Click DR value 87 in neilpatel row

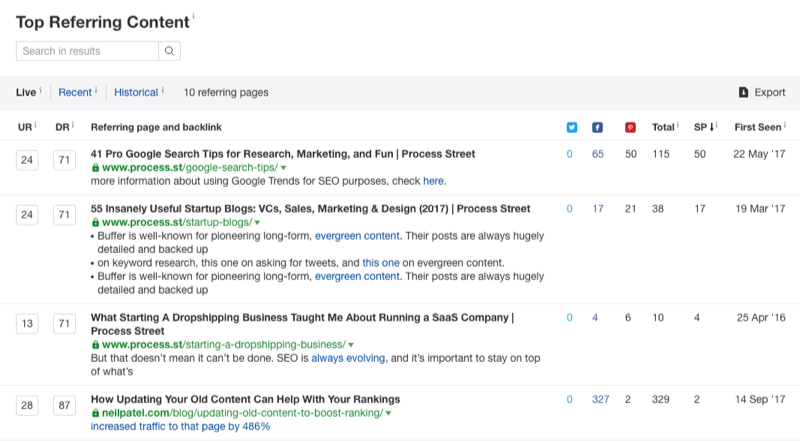(64, 405)
